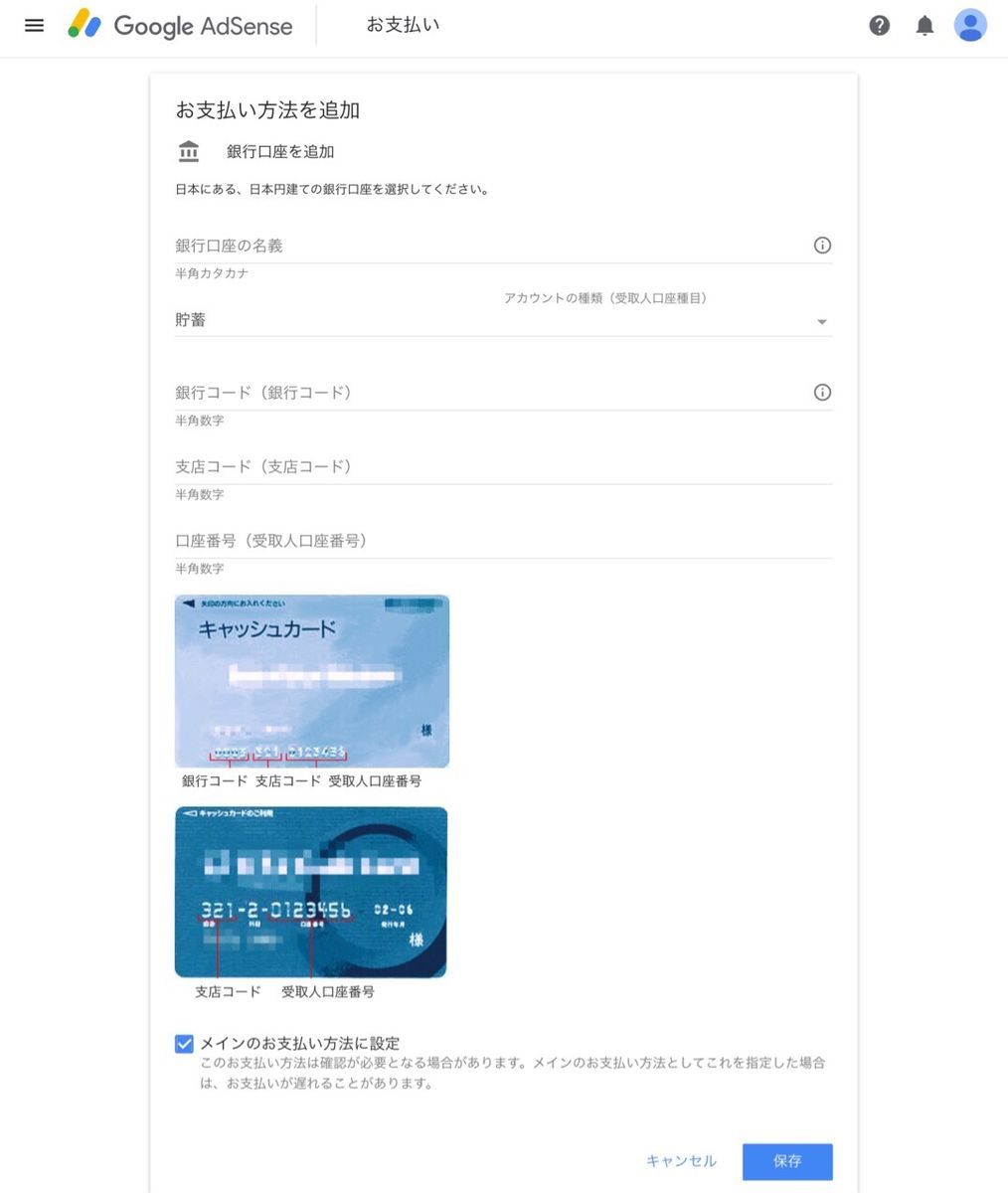Click the dark blue 321-2-0123456 card image
Image resolution: width=1008 pixels, height=1193 pixels.
click(x=311, y=892)
